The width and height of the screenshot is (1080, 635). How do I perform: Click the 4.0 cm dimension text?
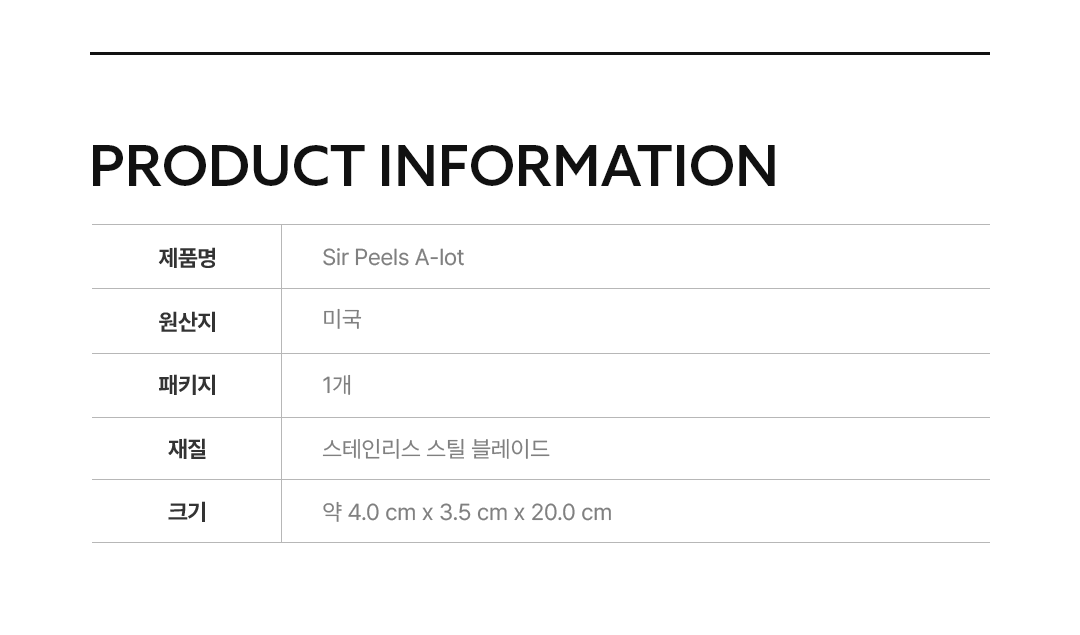[x=381, y=513]
